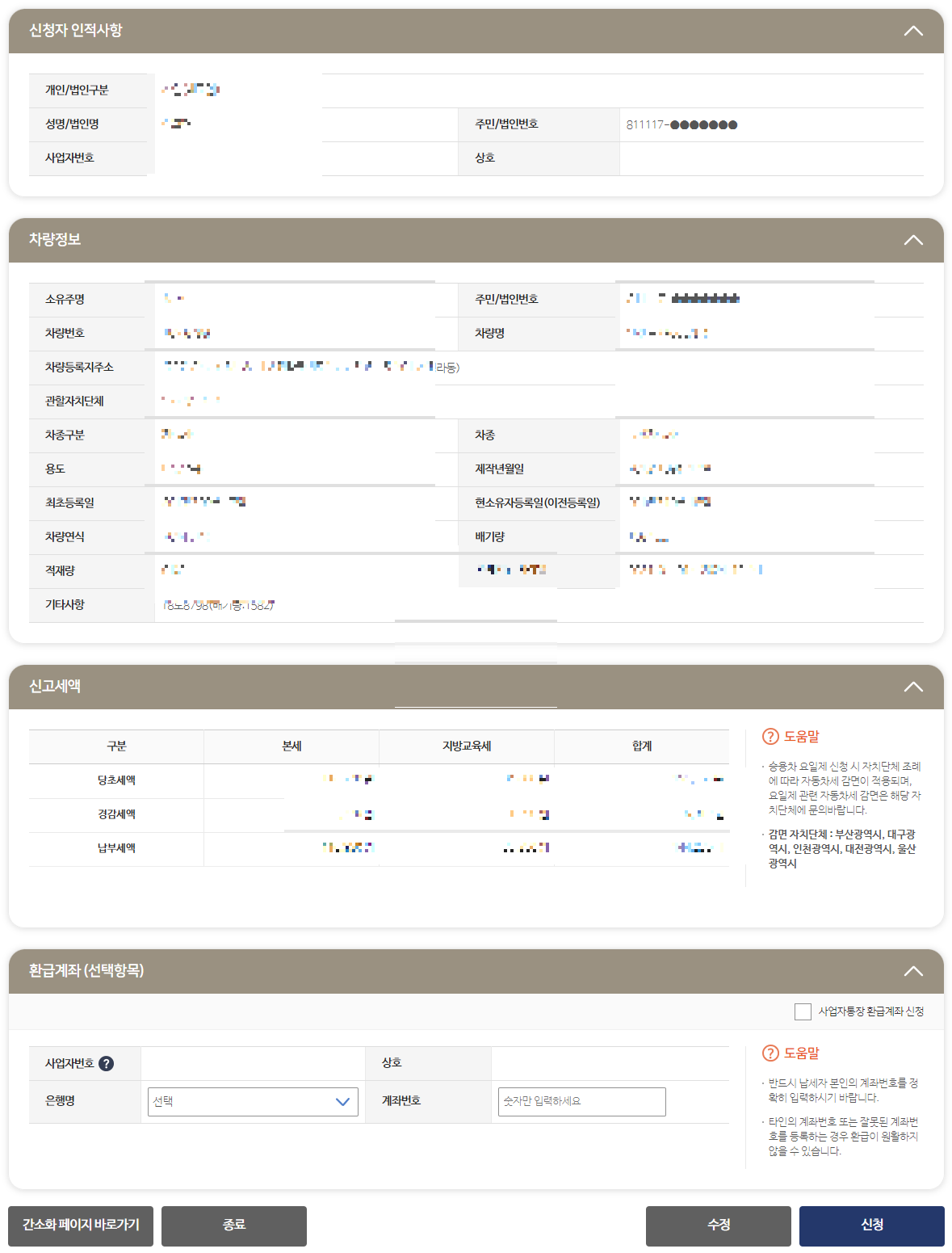Enable the 사업자통장 환급계좌 신청 checkbox
The image size is (952, 1253).
pos(802,1011)
